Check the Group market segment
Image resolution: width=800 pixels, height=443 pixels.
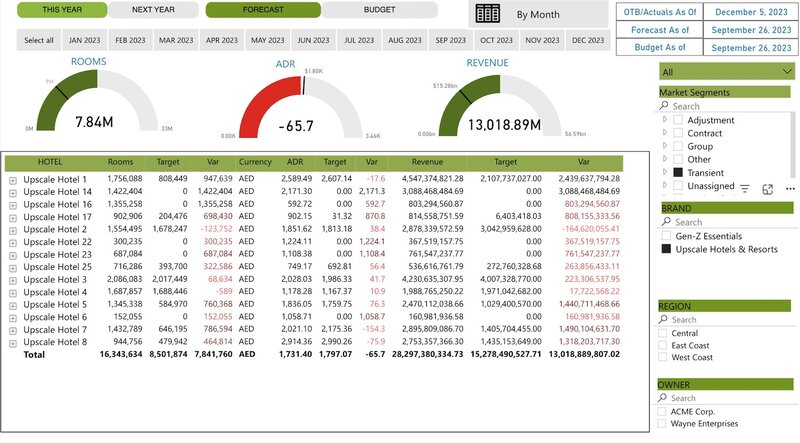point(678,146)
